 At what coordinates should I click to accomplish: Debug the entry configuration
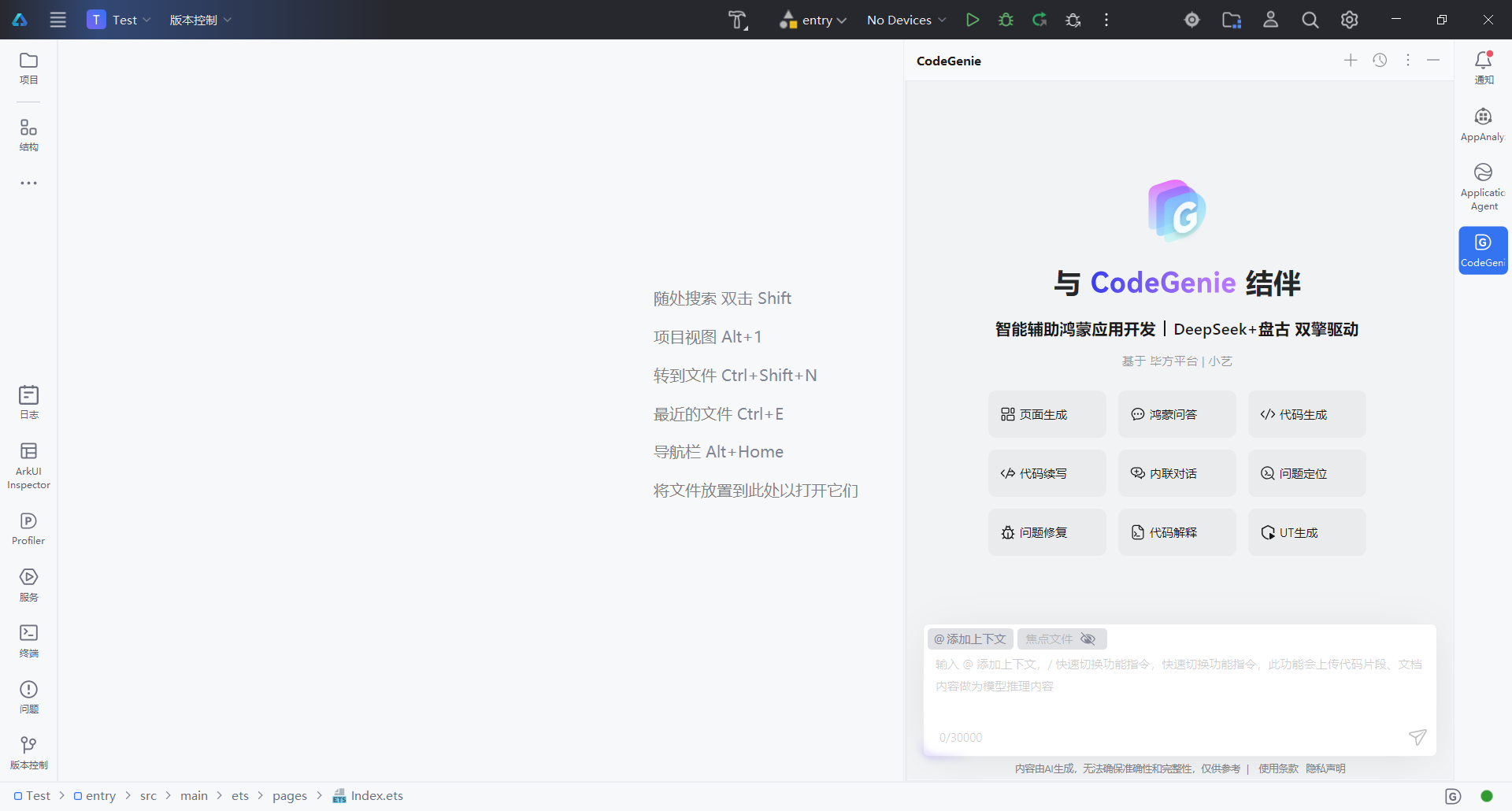tap(1006, 20)
